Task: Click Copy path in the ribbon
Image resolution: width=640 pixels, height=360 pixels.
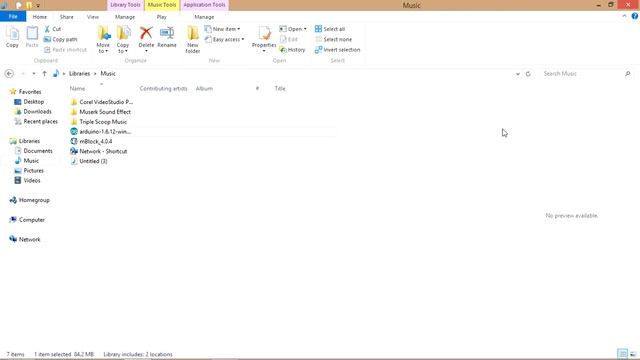Action: point(60,39)
